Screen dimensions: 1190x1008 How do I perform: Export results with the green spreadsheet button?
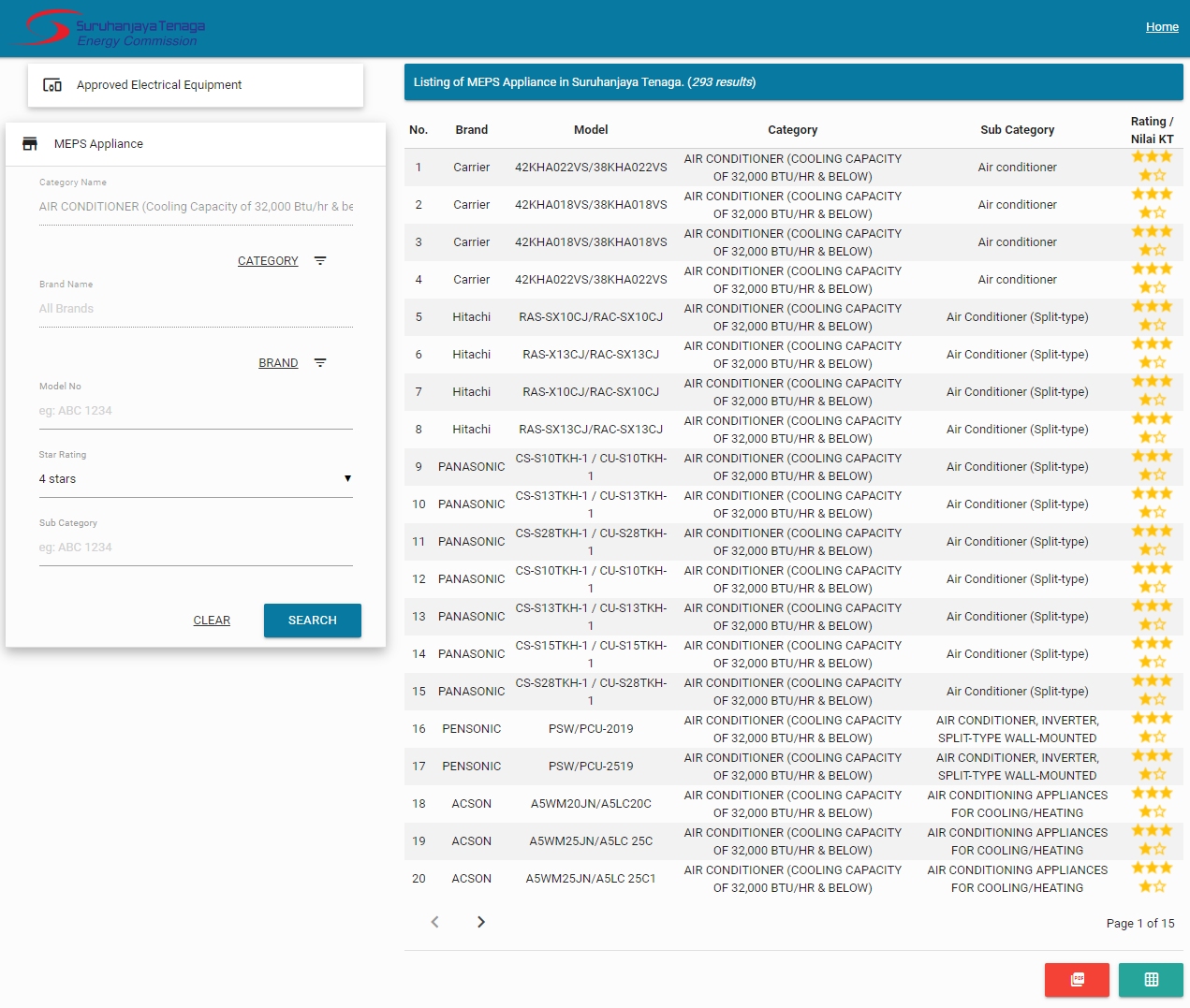coord(1151,979)
